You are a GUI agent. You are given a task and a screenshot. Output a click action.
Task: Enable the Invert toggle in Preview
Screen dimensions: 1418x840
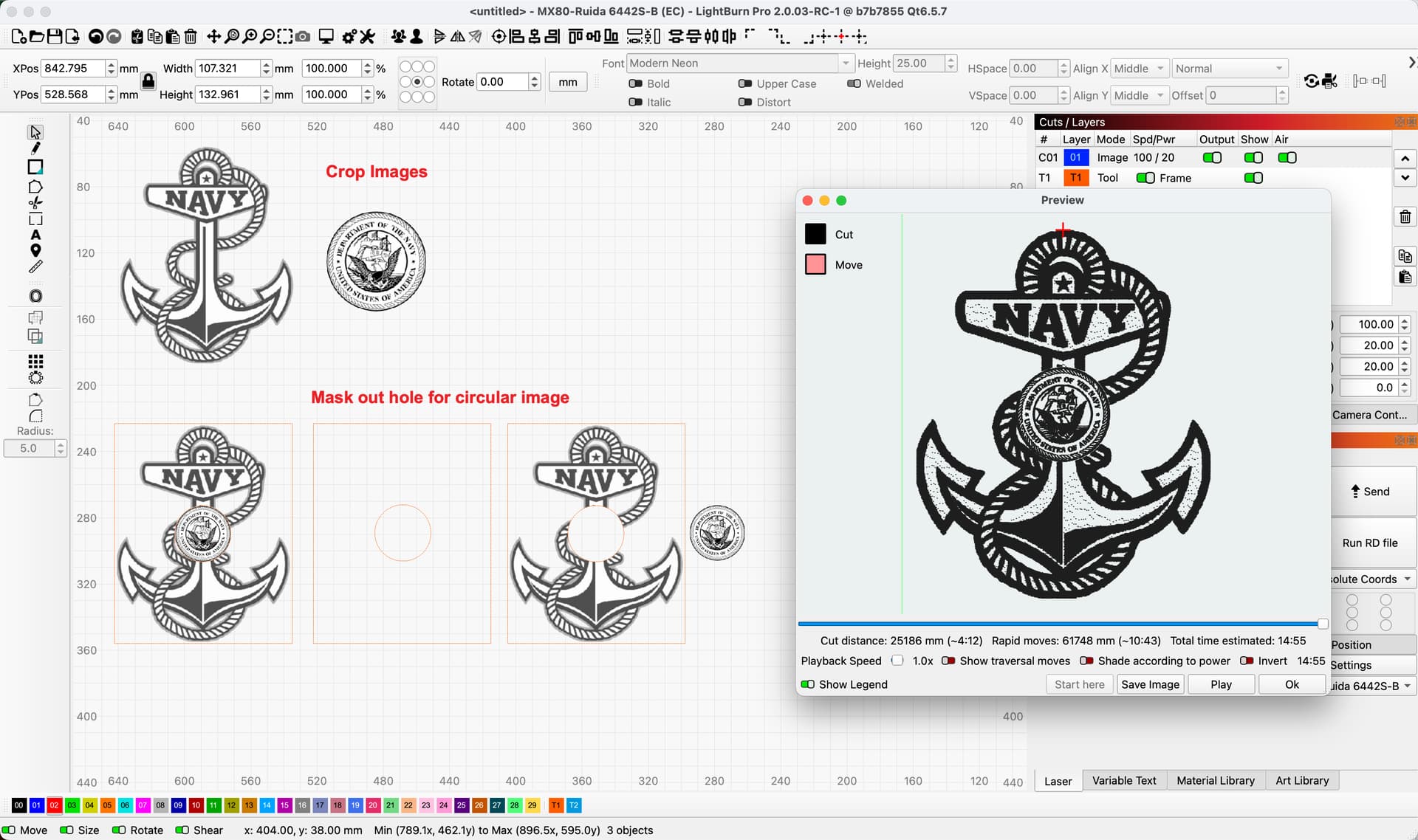[x=1247, y=661]
